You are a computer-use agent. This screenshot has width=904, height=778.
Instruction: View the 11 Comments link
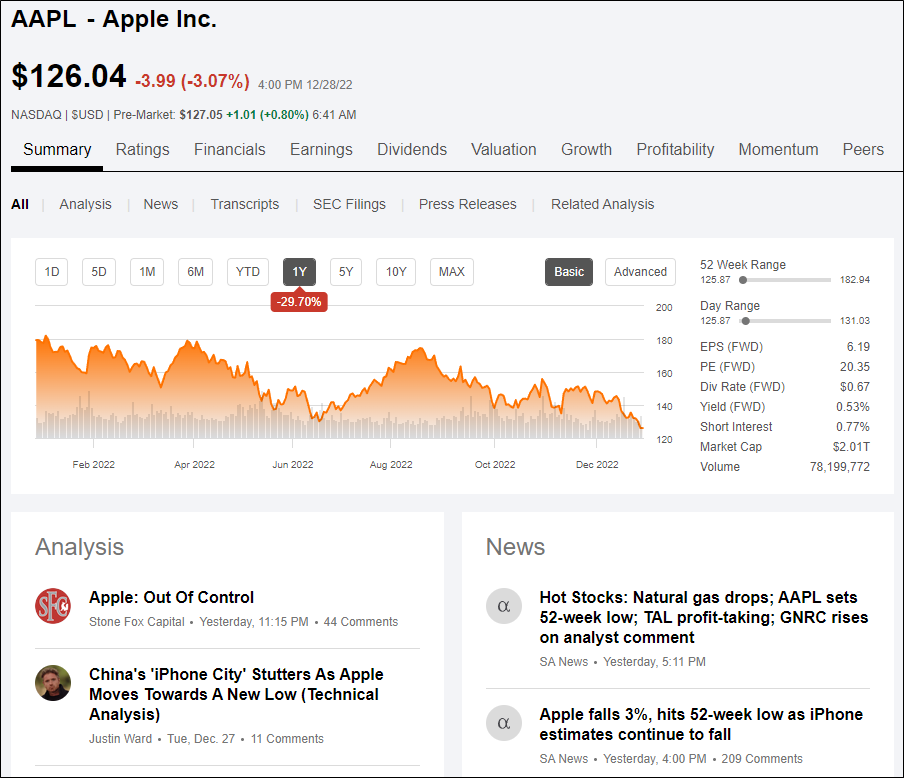(x=287, y=739)
